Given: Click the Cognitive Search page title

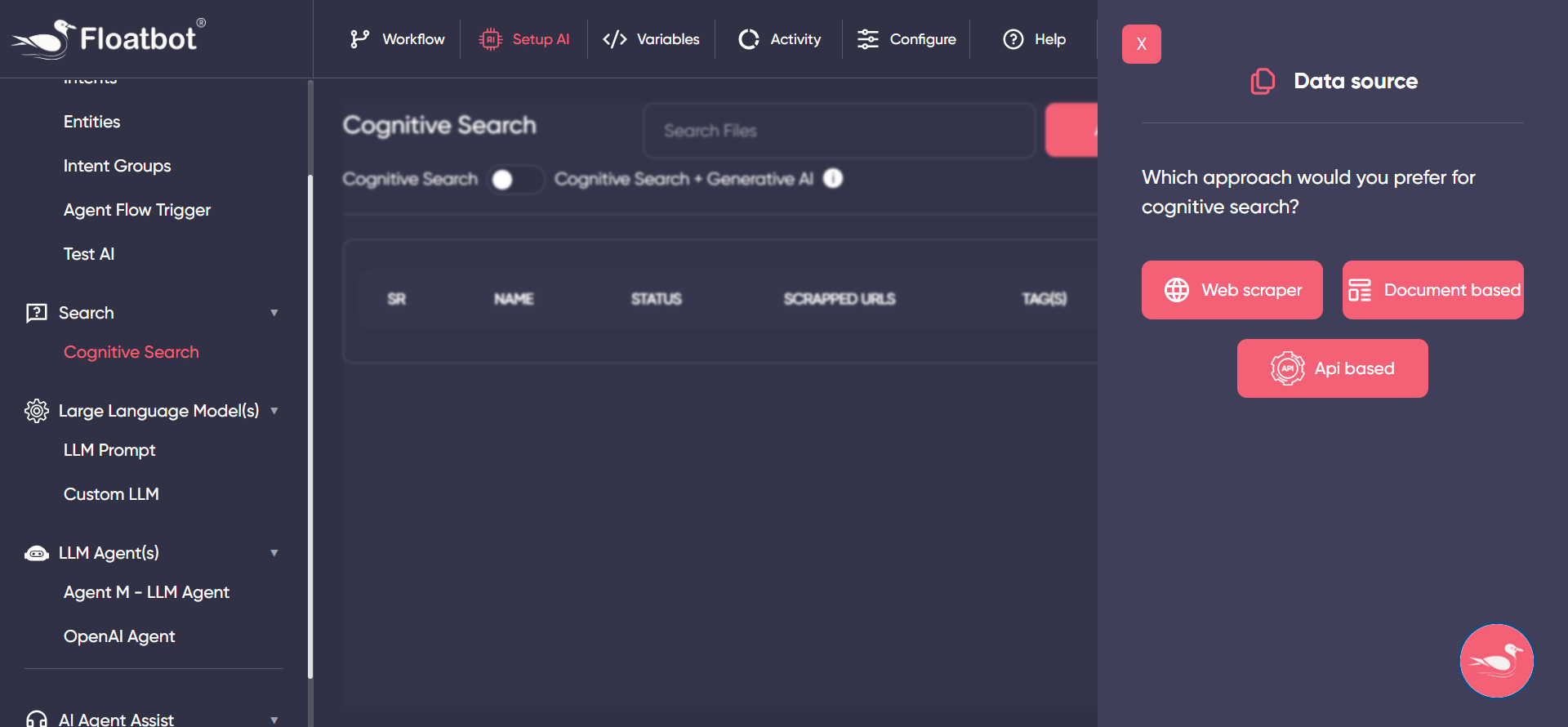Looking at the screenshot, I should click(x=439, y=125).
